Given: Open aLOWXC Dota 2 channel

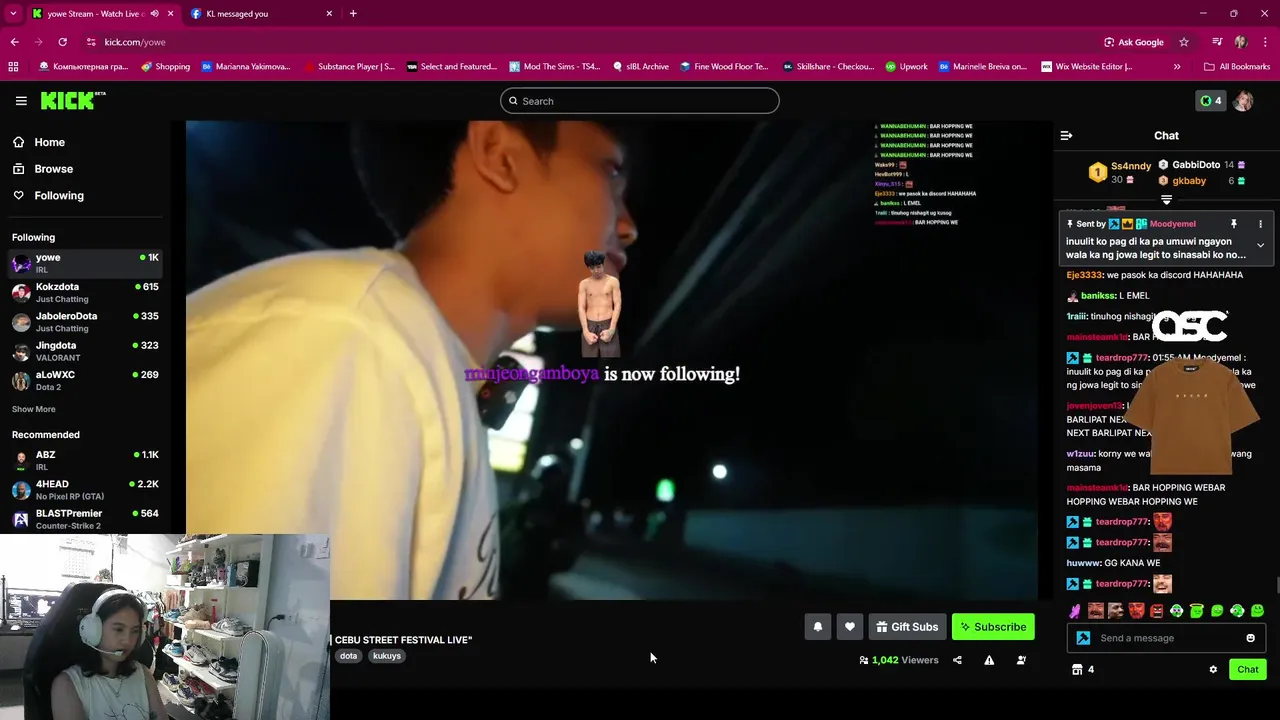Looking at the screenshot, I should pyautogui.click(x=85, y=380).
